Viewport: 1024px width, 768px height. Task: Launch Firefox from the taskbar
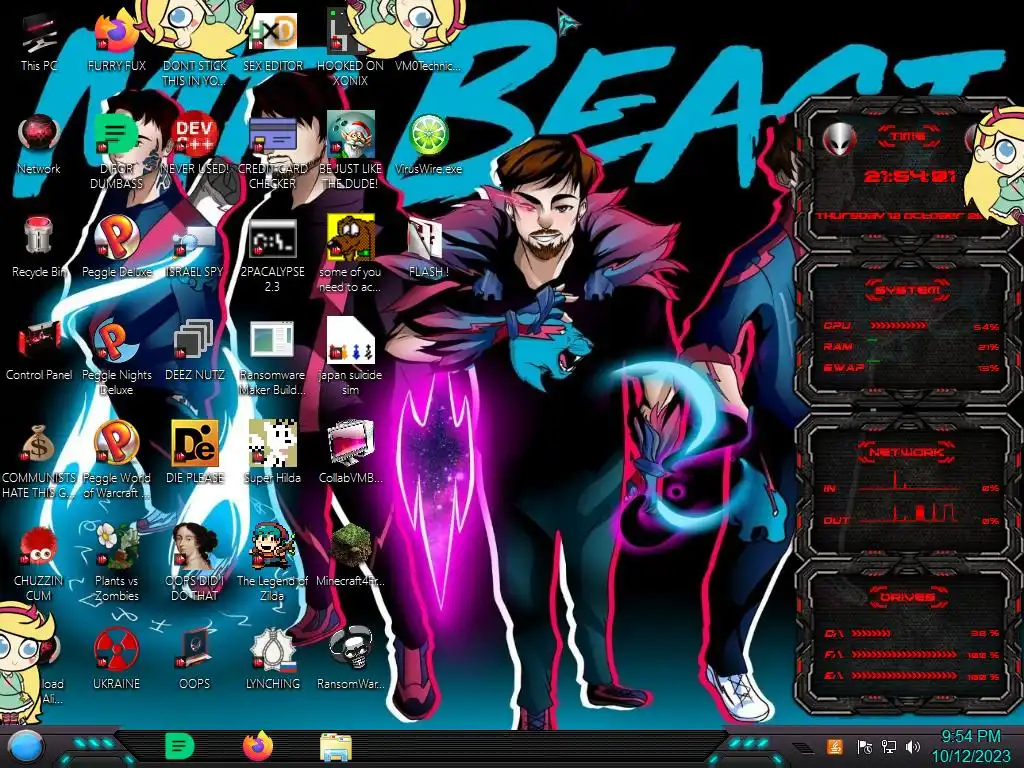pos(258,746)
